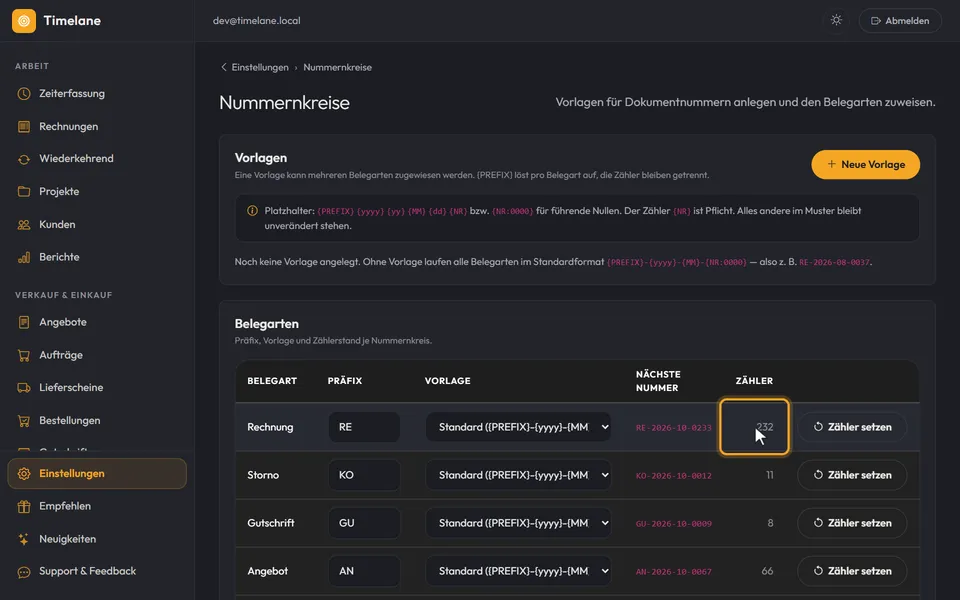The height and width of the screenshot is (600, 960).
Task: Click the GU prefix field for Gutschrift
Action: pyautogui.click(x=364, y=523)
